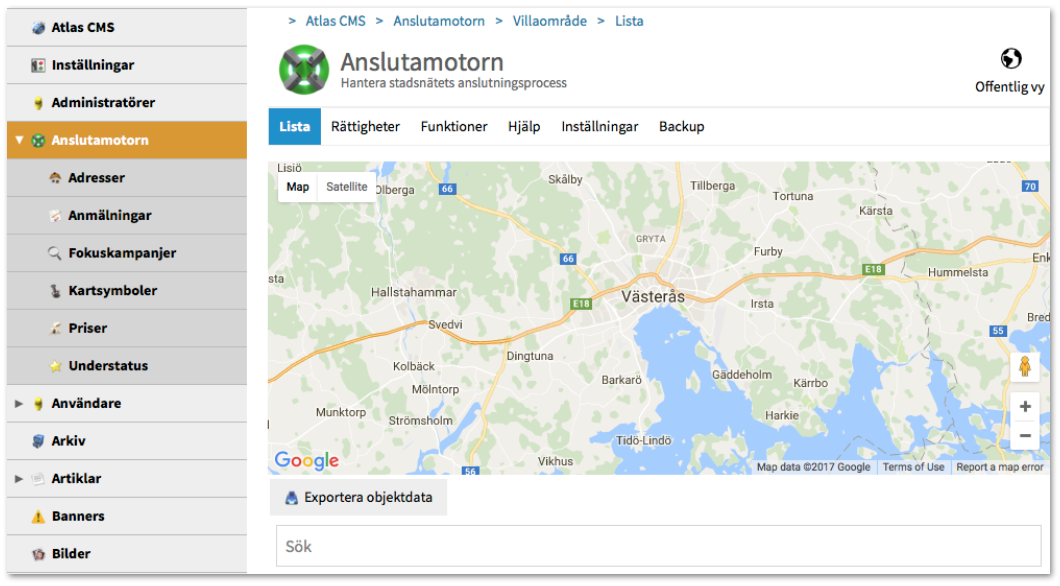Open the Backup tab

tap(681, 126)
